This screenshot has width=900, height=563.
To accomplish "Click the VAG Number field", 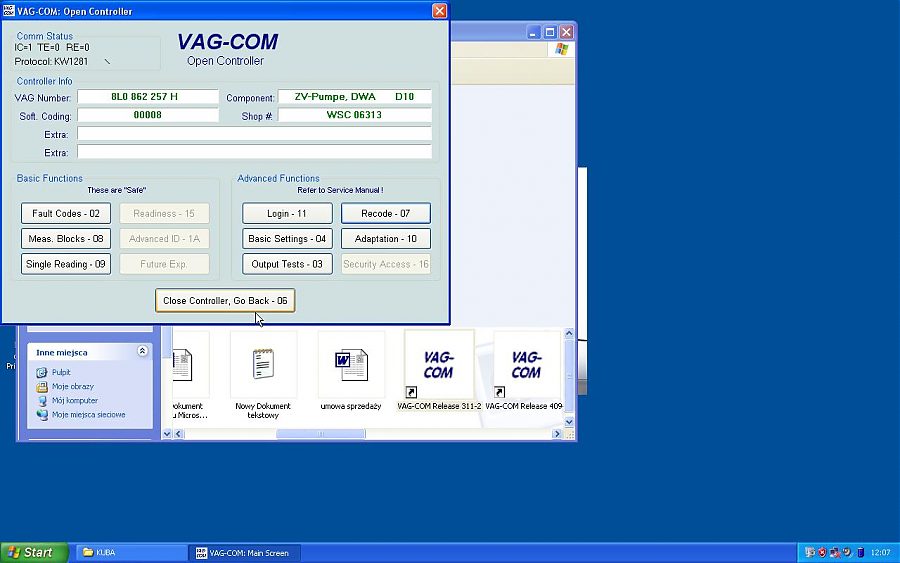I will [148, 97].
